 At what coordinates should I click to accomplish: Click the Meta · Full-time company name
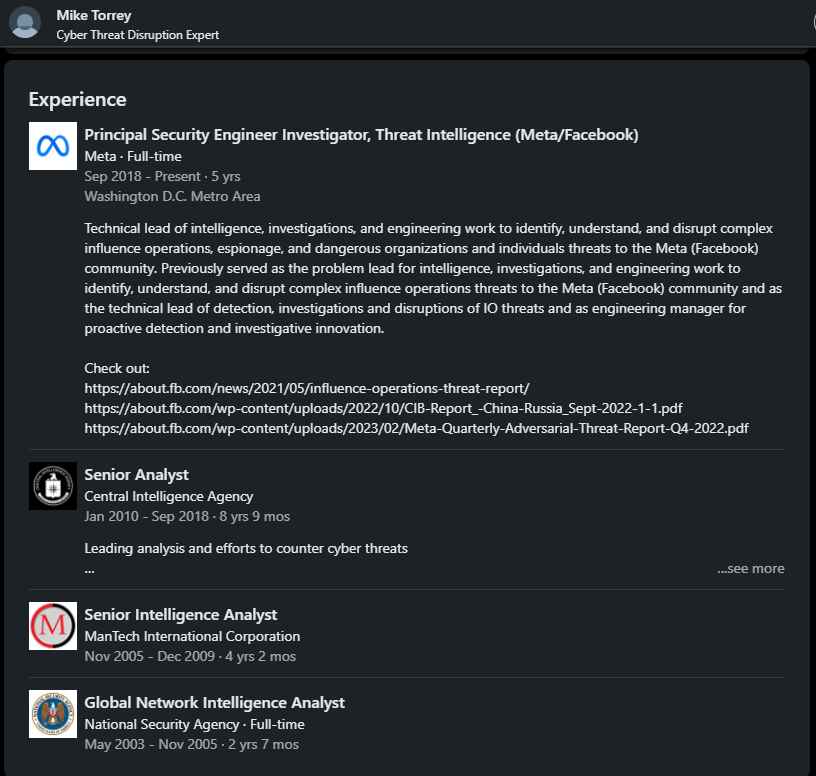(x=133, y=156)
